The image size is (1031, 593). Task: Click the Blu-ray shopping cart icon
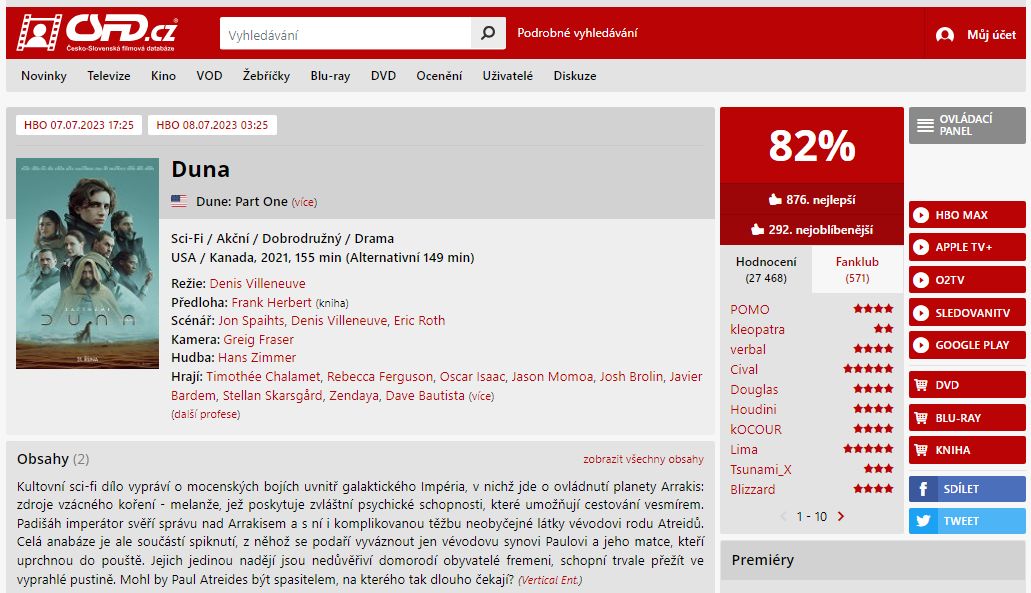click(x=921, y=418)
